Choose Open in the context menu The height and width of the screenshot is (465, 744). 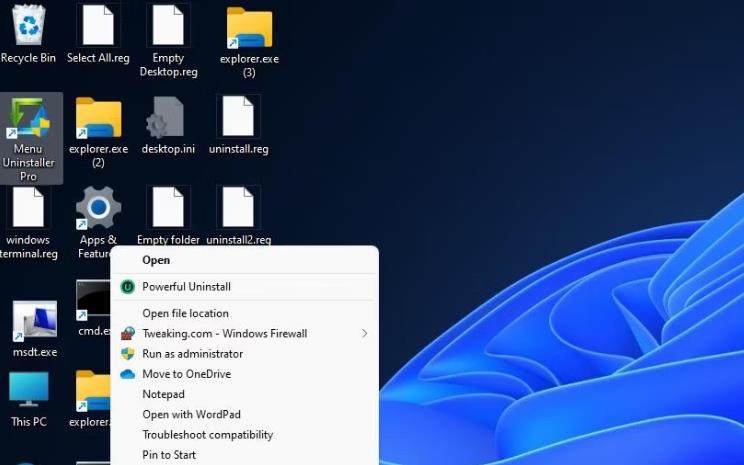coord(244,260)
